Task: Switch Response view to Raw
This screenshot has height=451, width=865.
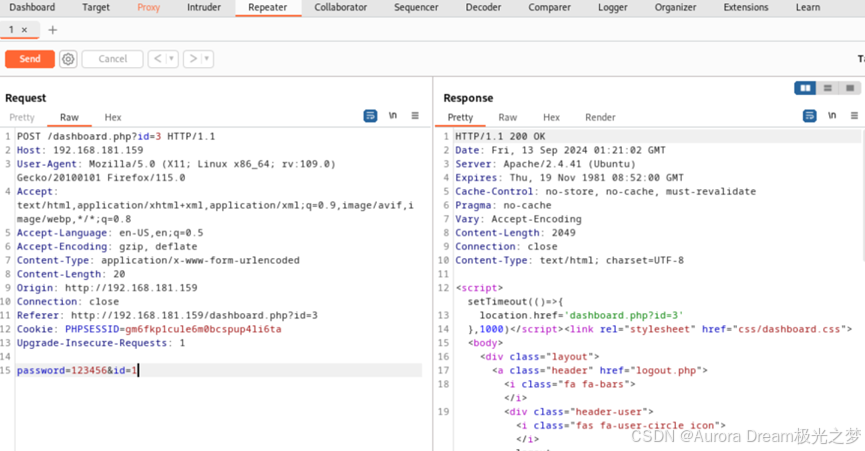Action: point(508,117)
